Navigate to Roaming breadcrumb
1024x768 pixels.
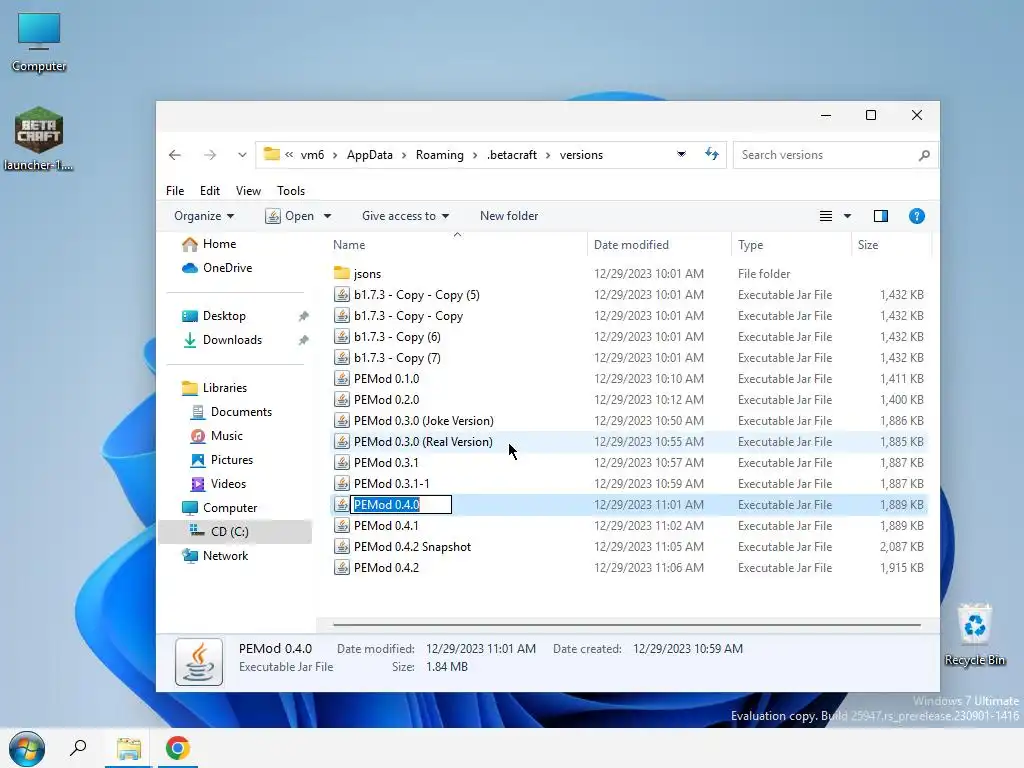pyautogui.click(x=440, y=155)
